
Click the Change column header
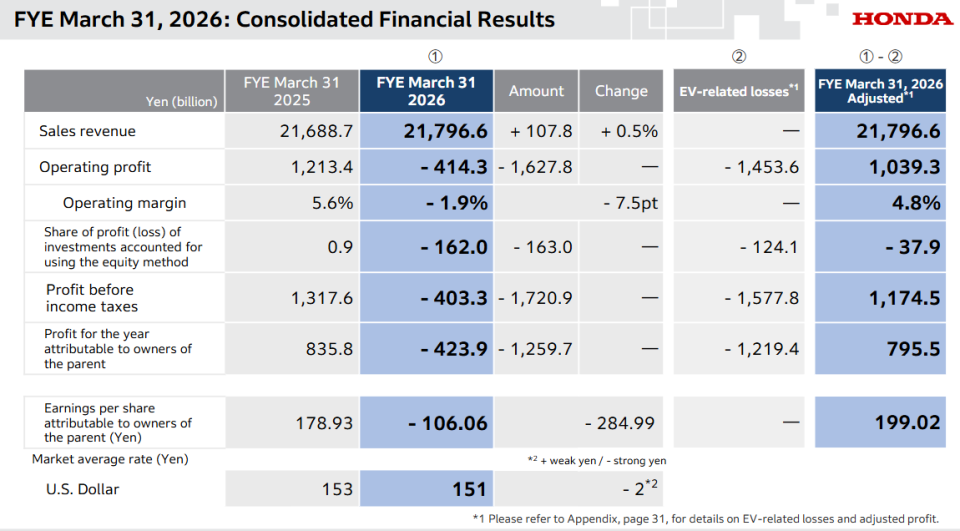[x=621, y=91]
